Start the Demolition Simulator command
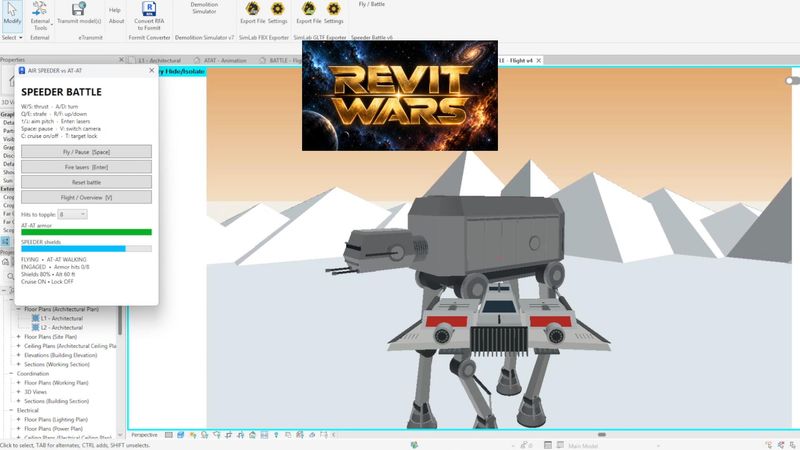Viewport: 800px width, 450px height. [204, 8]
